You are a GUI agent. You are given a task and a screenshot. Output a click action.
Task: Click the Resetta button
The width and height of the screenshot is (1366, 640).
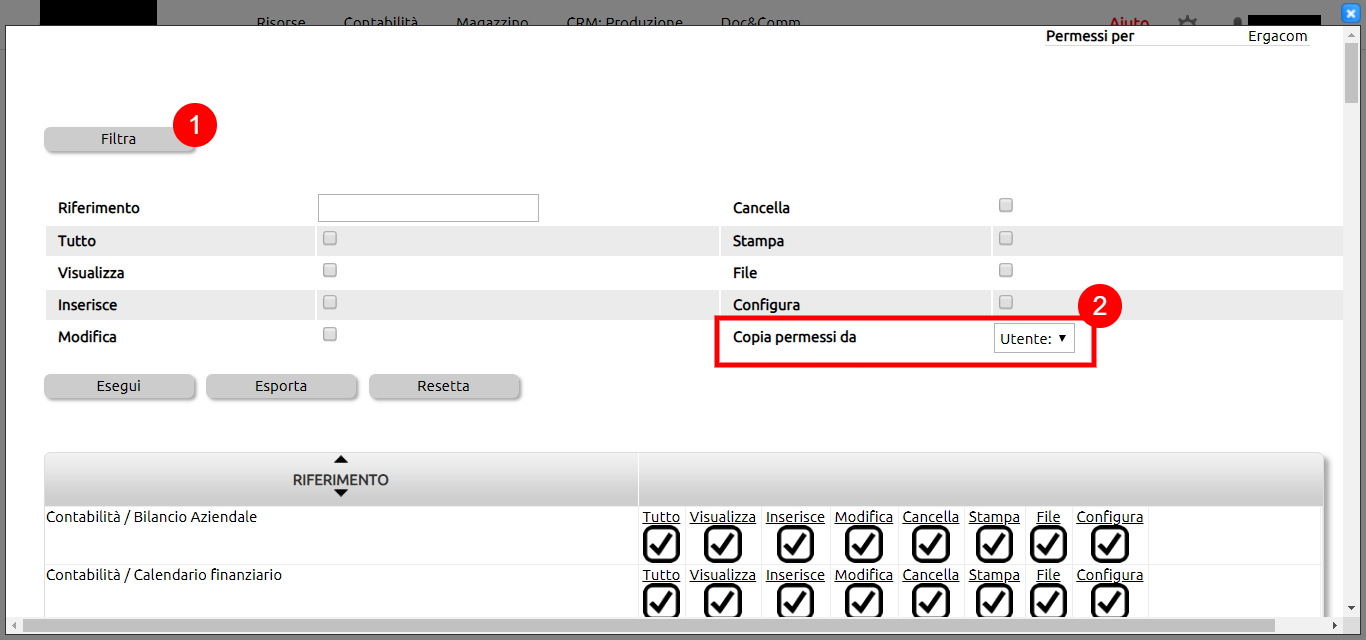(x=444, y=386)
